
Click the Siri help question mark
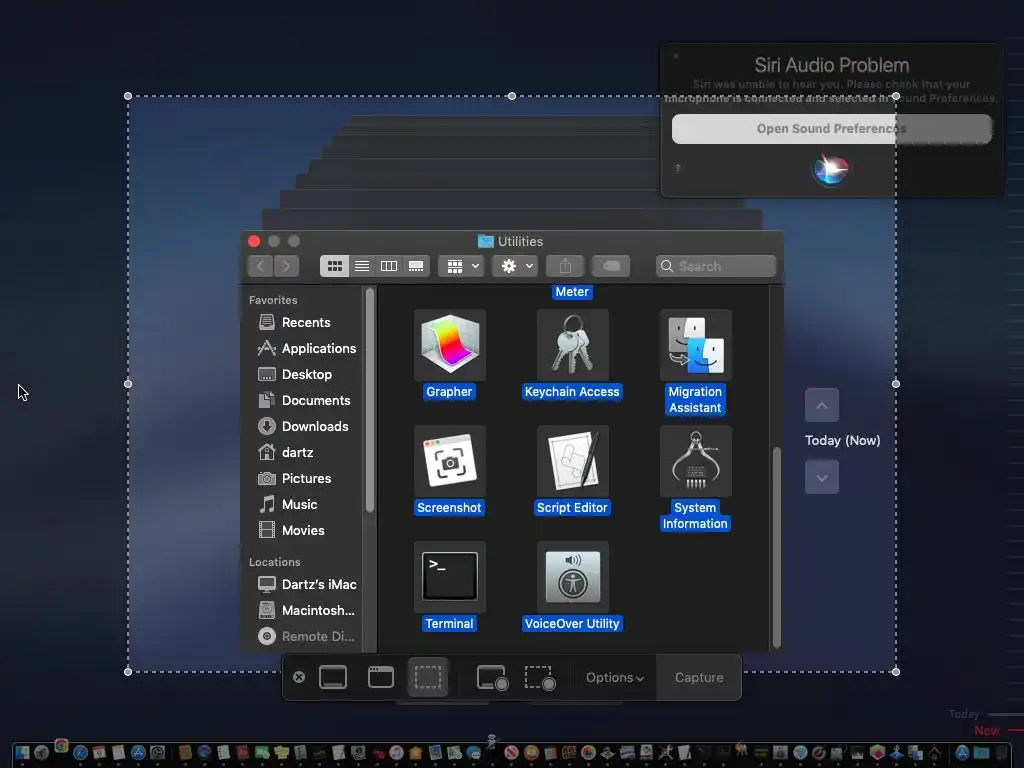[678, 168]
